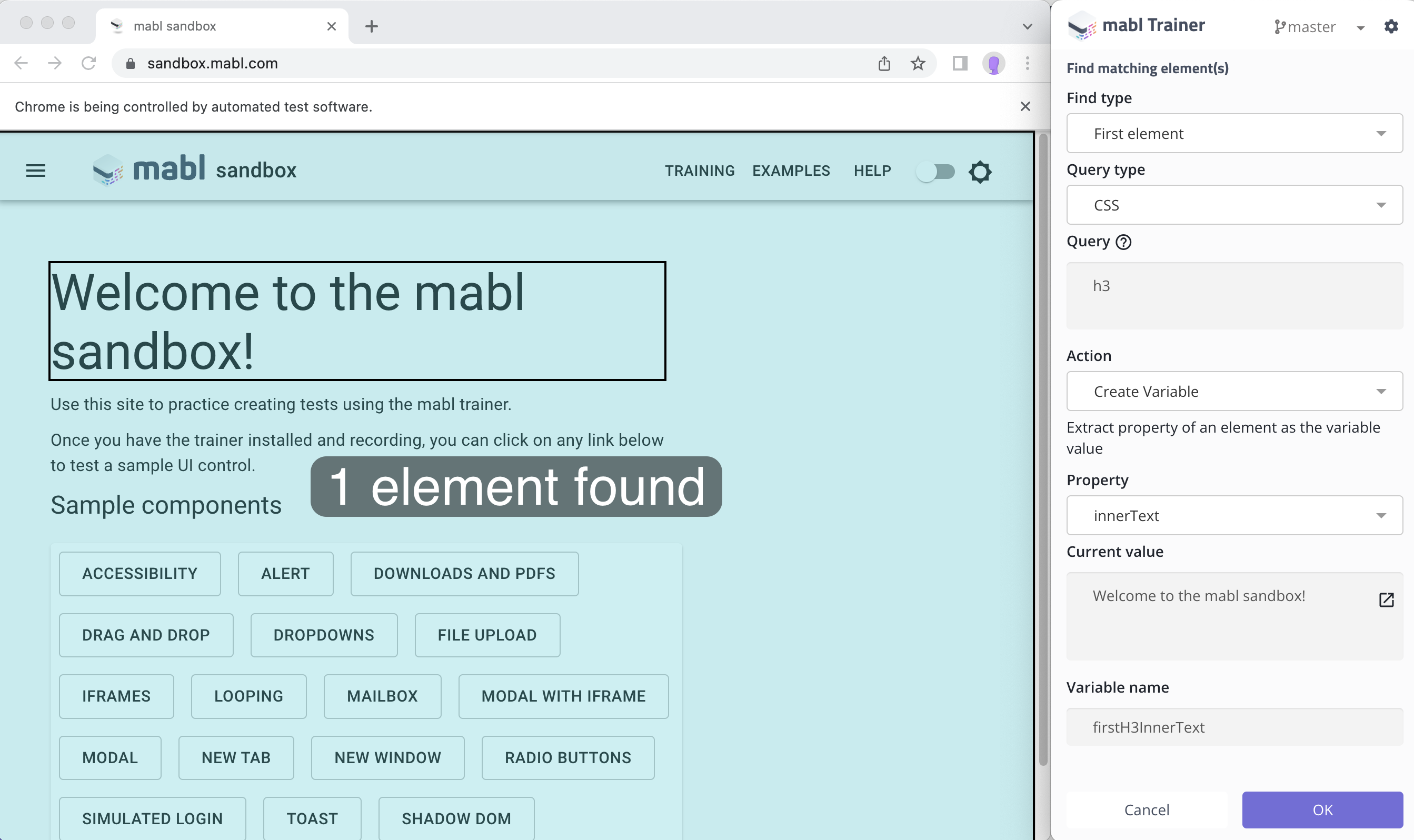This screenshot has width=1414, height=840.
Task: Select the mabl sandbox browser tab
Action: pyautogui.click(x=222, y=26)
